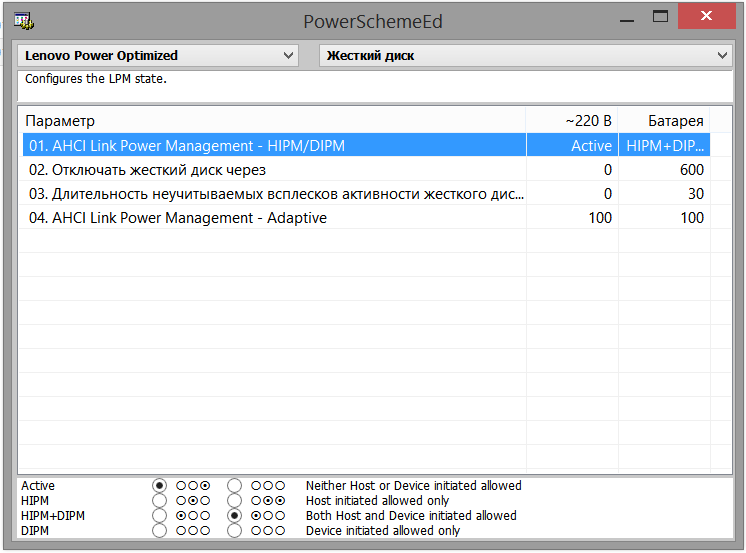Click the Configures the LPM state description

[x=96, y=79]
